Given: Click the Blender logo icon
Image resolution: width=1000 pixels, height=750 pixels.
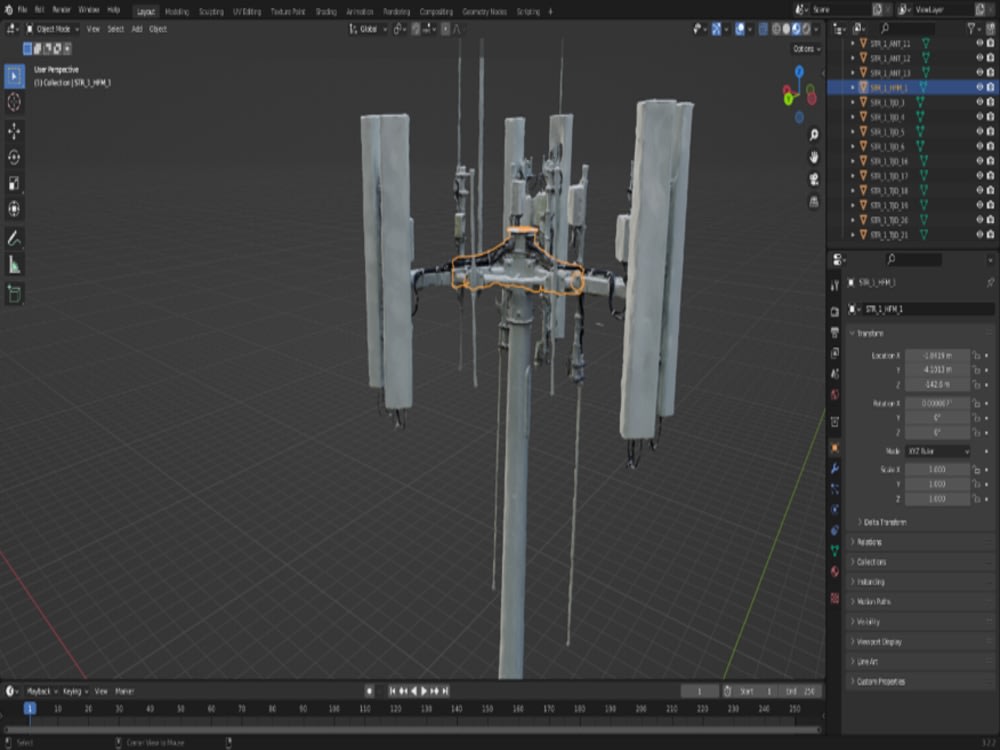Looking at the screenshot, I should pyautogui.click(x=8, y=10).
